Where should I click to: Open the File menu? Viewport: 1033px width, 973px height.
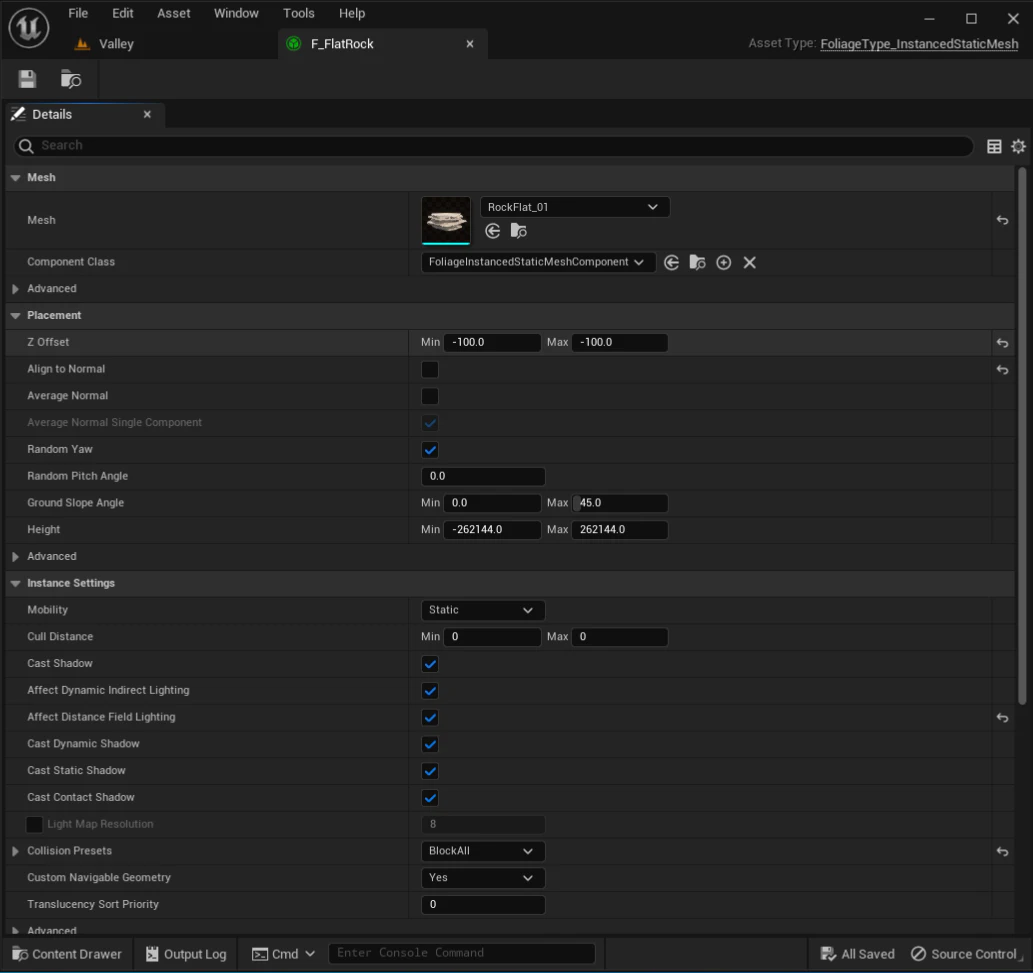pyautogui.click(x=78, y=13)
